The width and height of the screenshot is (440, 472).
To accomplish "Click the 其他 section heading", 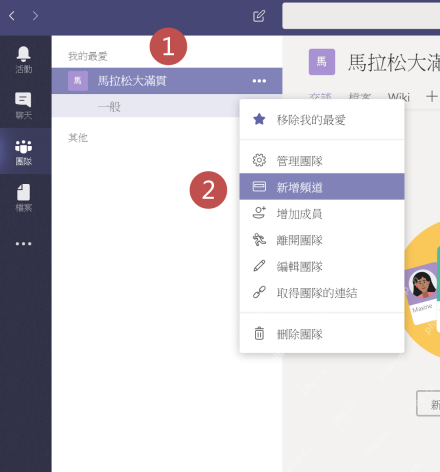I will tap(78, 137).
